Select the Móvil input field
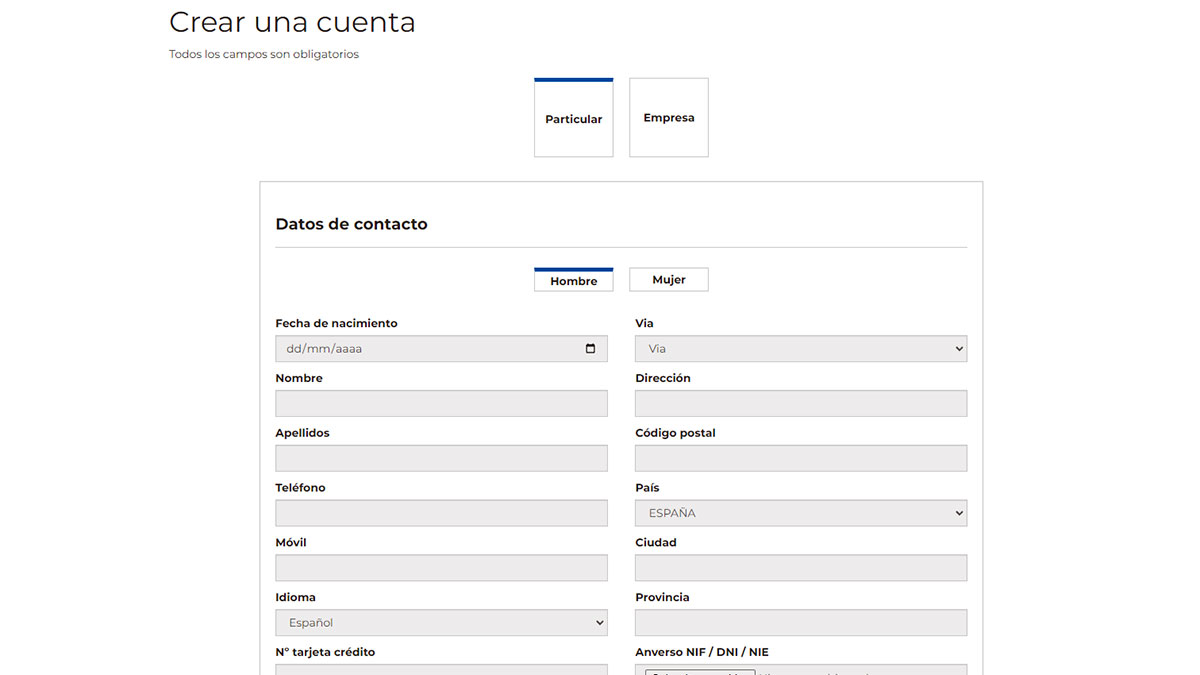 click(441, 567)
